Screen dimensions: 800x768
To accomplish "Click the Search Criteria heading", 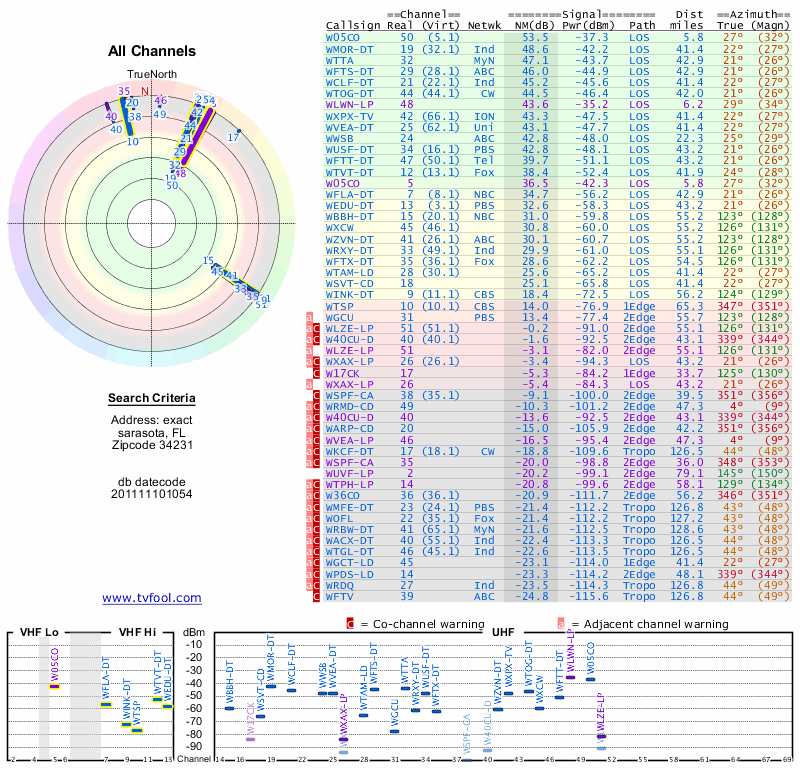I will (152, 398).
